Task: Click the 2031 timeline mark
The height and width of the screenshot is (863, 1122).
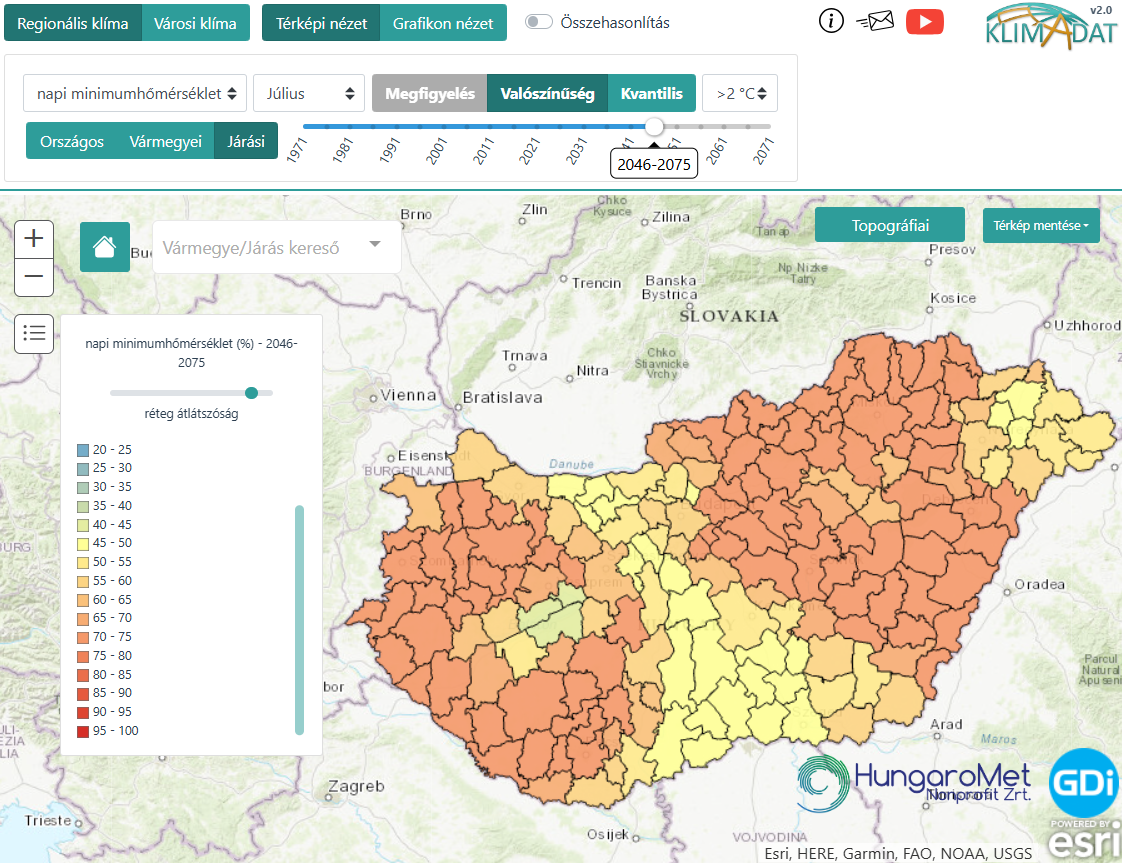Action: point(577,150)
